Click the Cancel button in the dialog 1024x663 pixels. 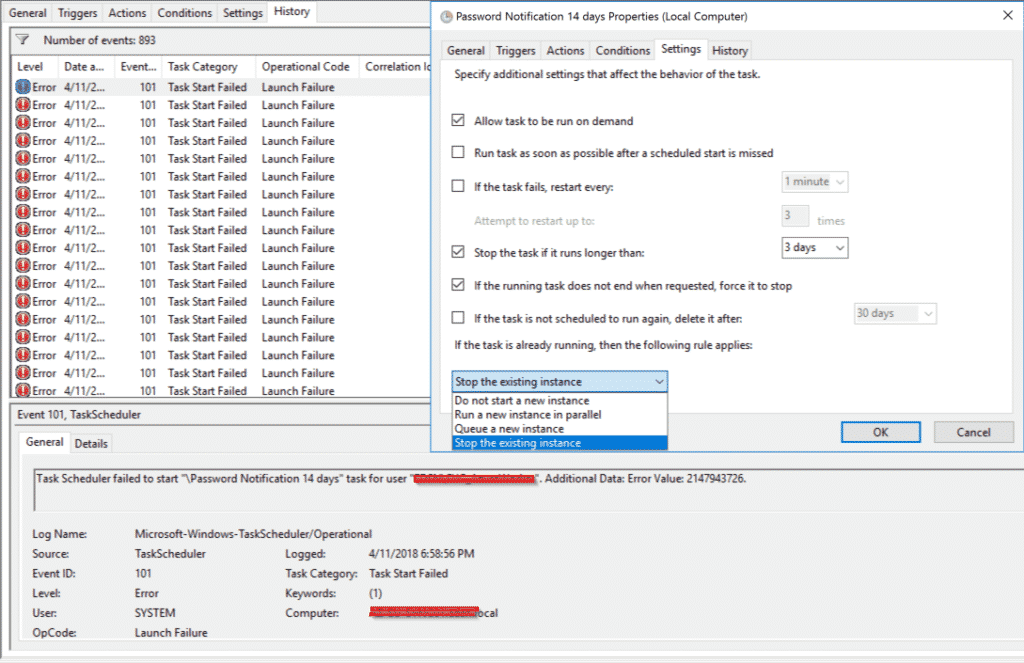click(972, 432)
